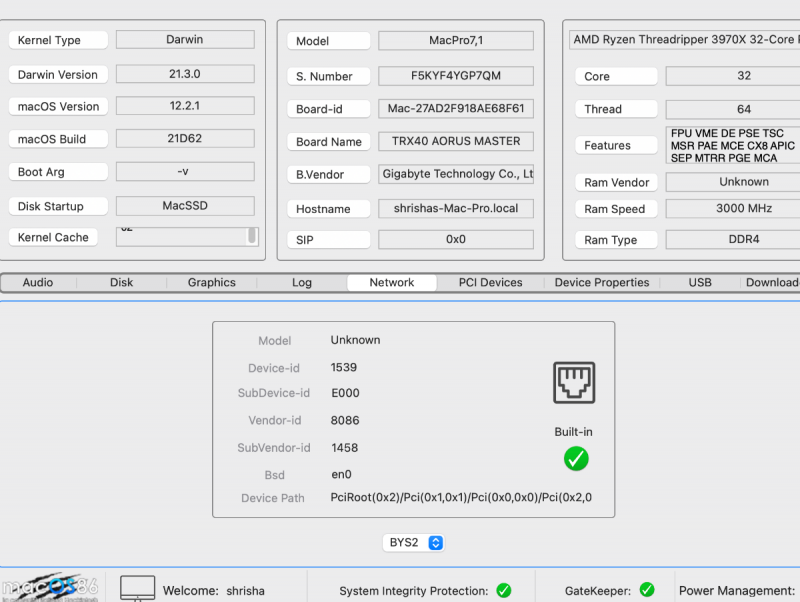Click the Gigabyte Technology vendor field
The height and width of the screenshot is (602, 800).
tap(456, 174)
